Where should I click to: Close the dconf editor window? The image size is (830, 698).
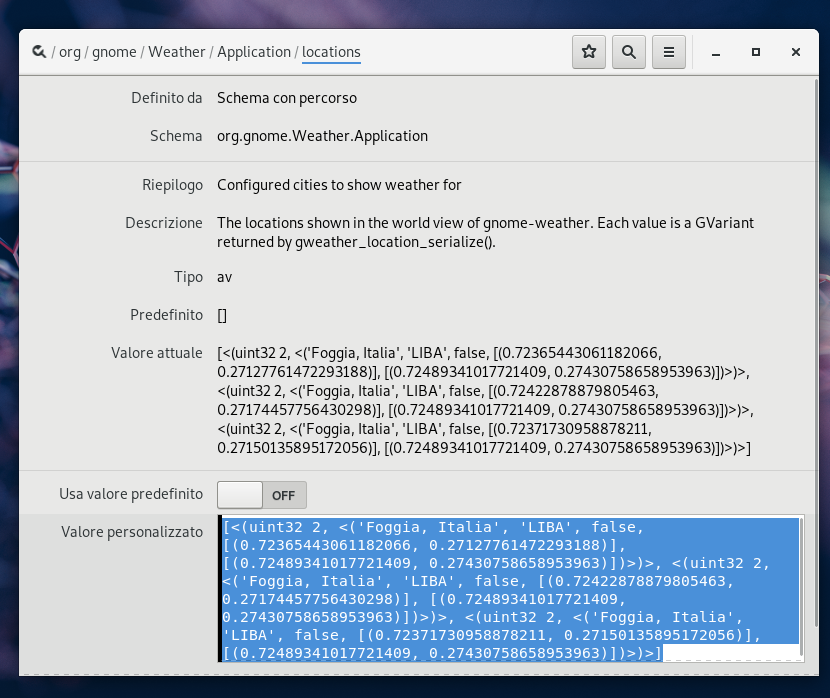(x=796, y=52)
